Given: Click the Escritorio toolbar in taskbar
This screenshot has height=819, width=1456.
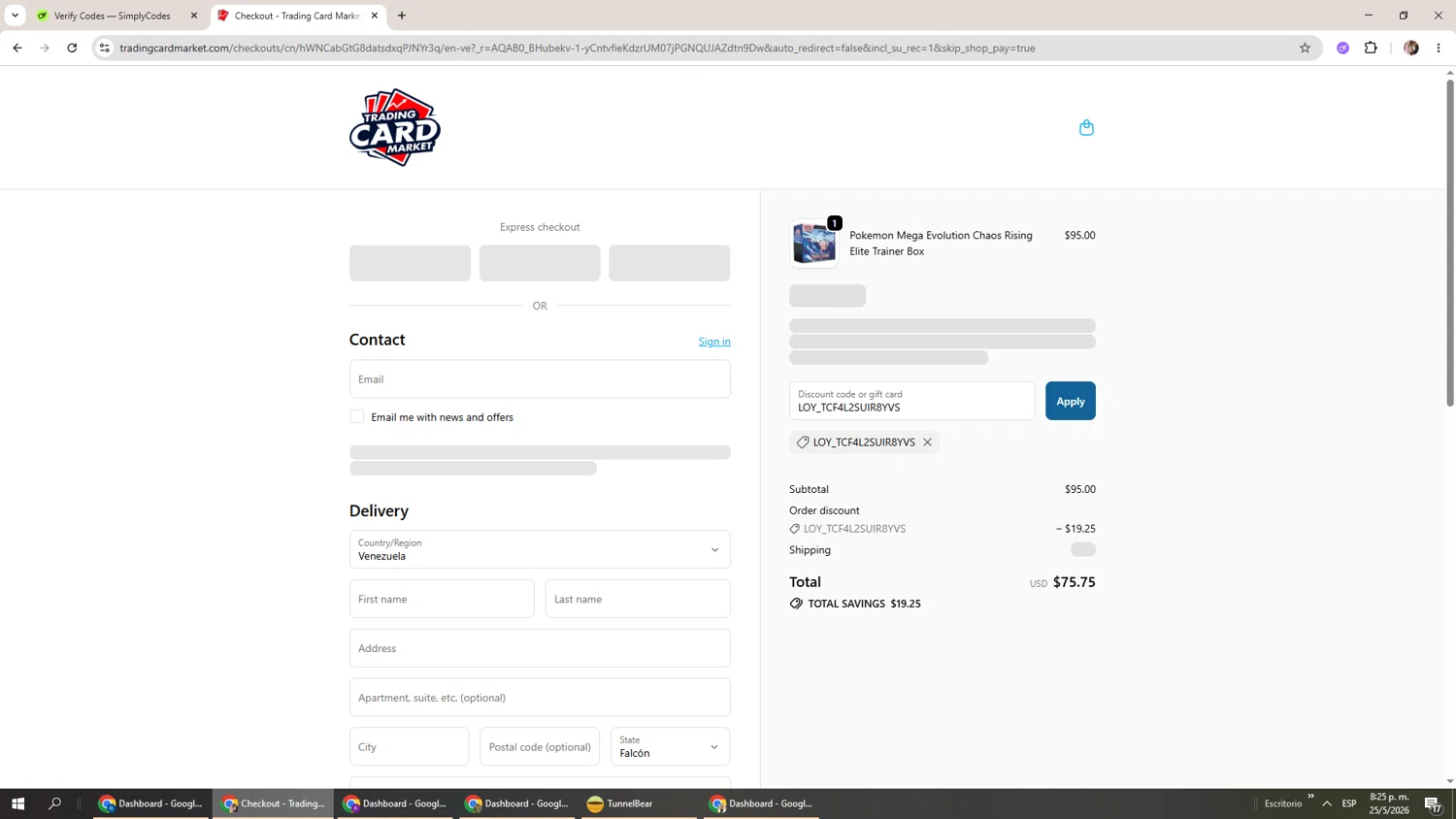Looking at the screenshot, I should click(x=1283, y=803).
